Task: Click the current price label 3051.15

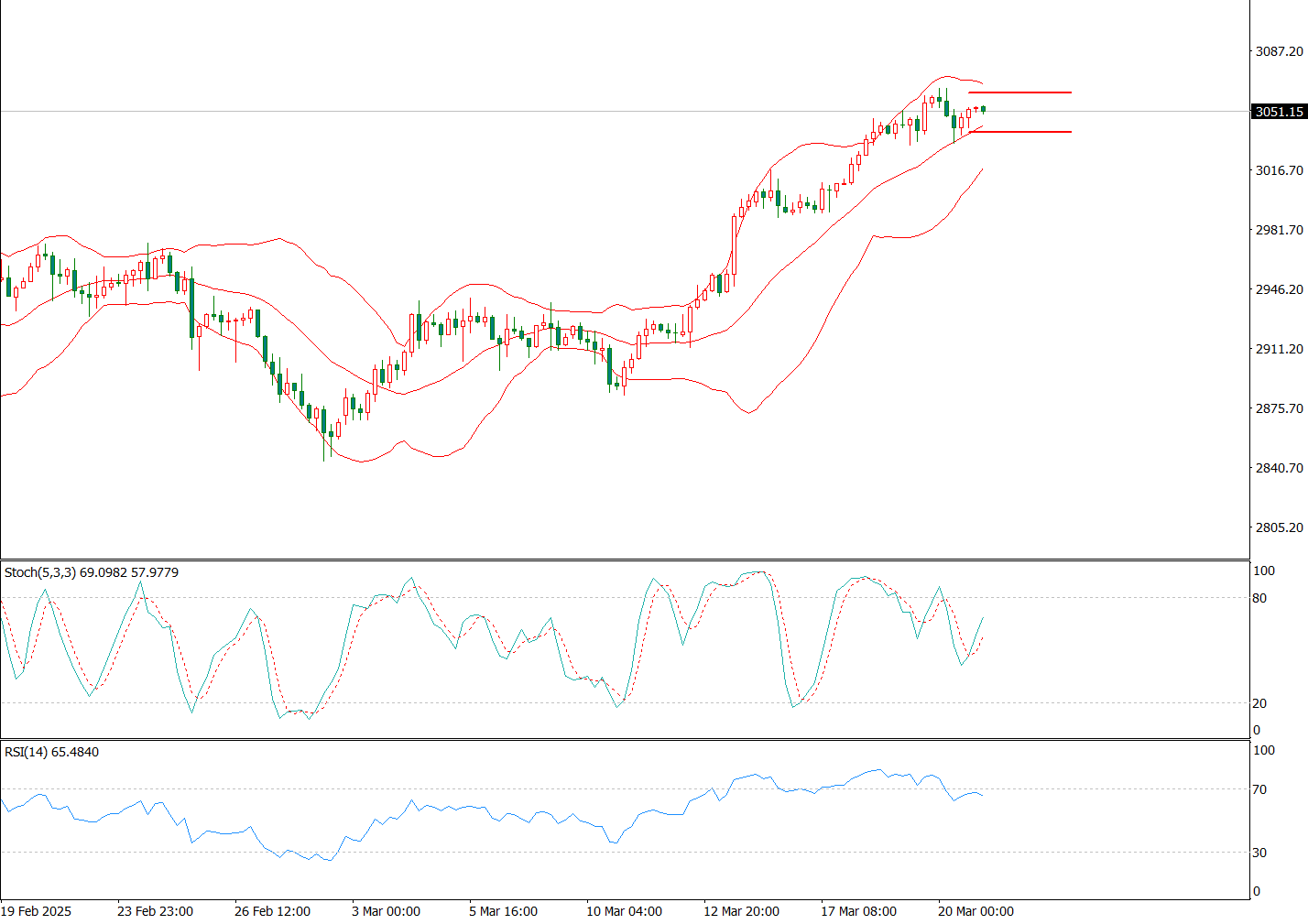Action: 1279,112
